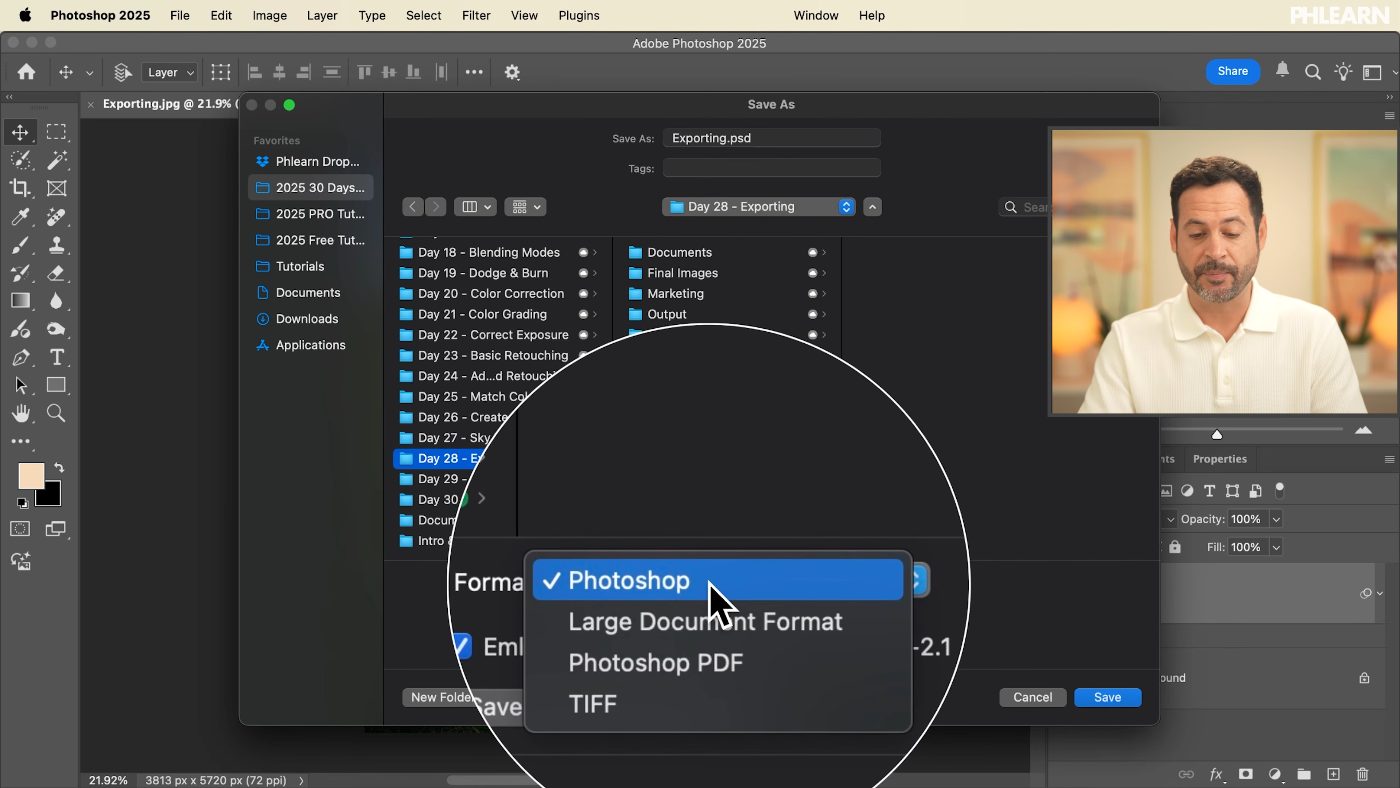
Task: Toggle the lock all layer icon
Action: pos(1175,547)
